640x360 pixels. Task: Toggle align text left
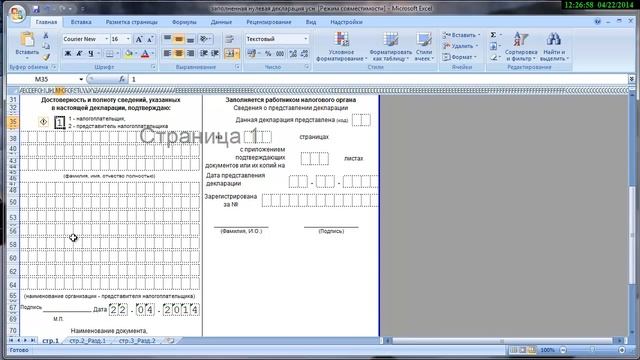[167, 53]
